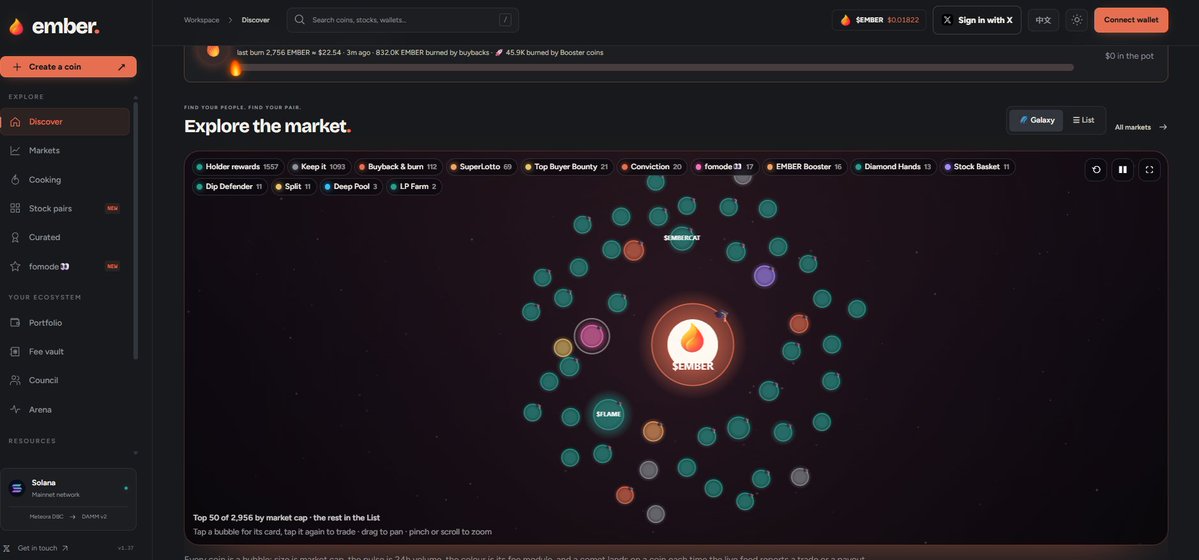Filter by LP Farm chip

414,187
